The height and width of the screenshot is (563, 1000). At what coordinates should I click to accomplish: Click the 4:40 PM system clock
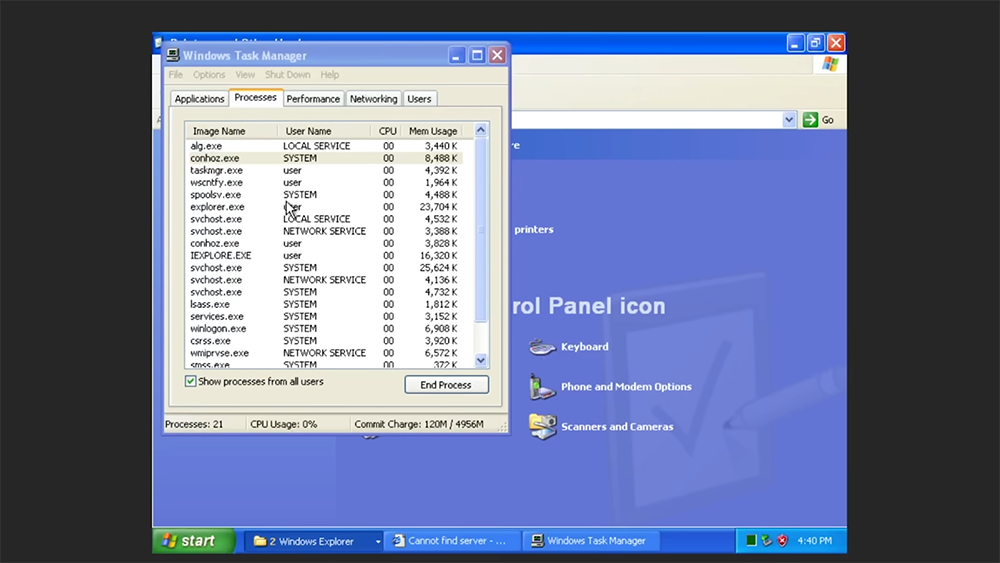pyautogui.click(x=814, y=541)
